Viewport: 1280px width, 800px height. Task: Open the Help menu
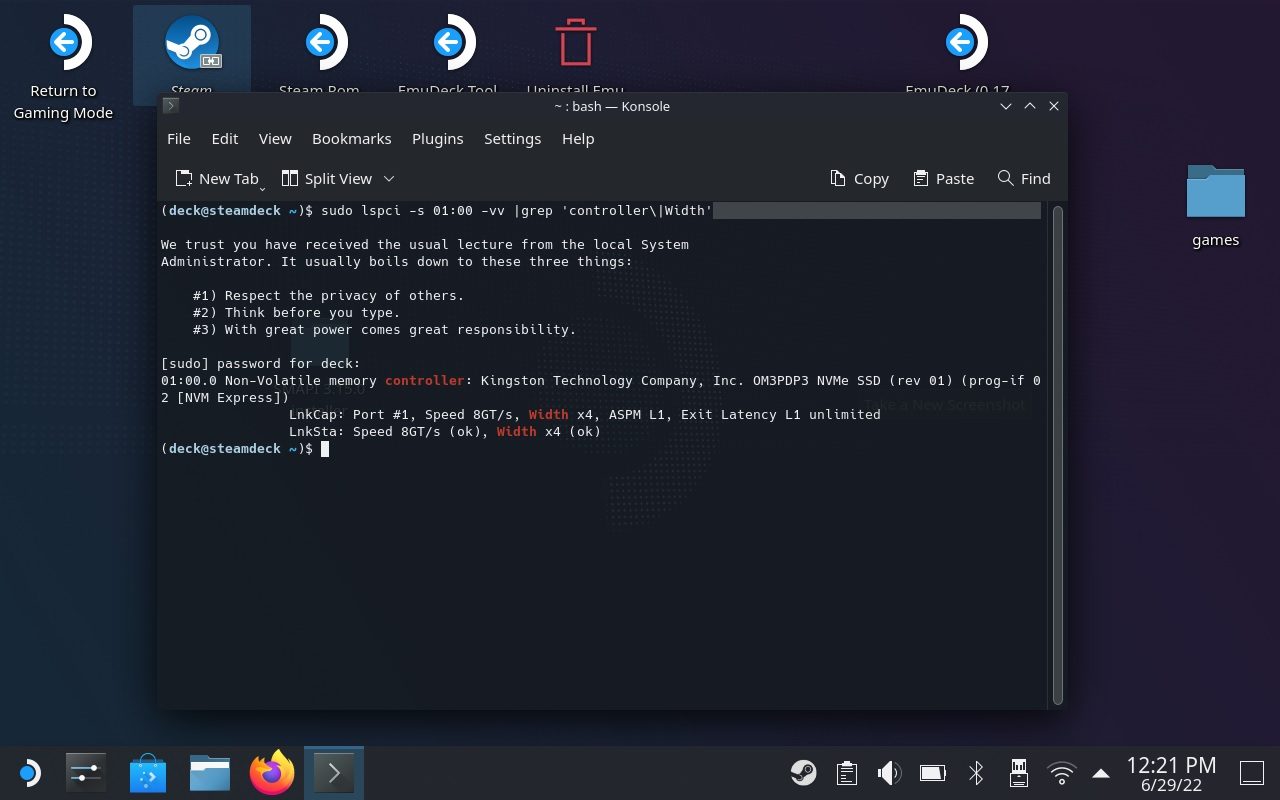coord(578,139)
